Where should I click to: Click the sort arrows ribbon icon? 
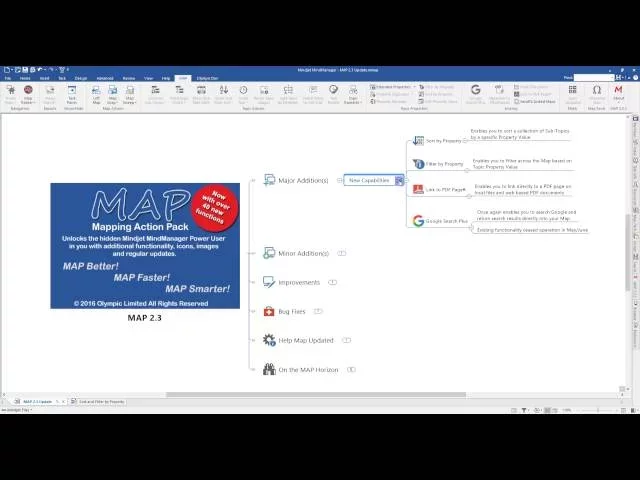[x=224, y=90]
